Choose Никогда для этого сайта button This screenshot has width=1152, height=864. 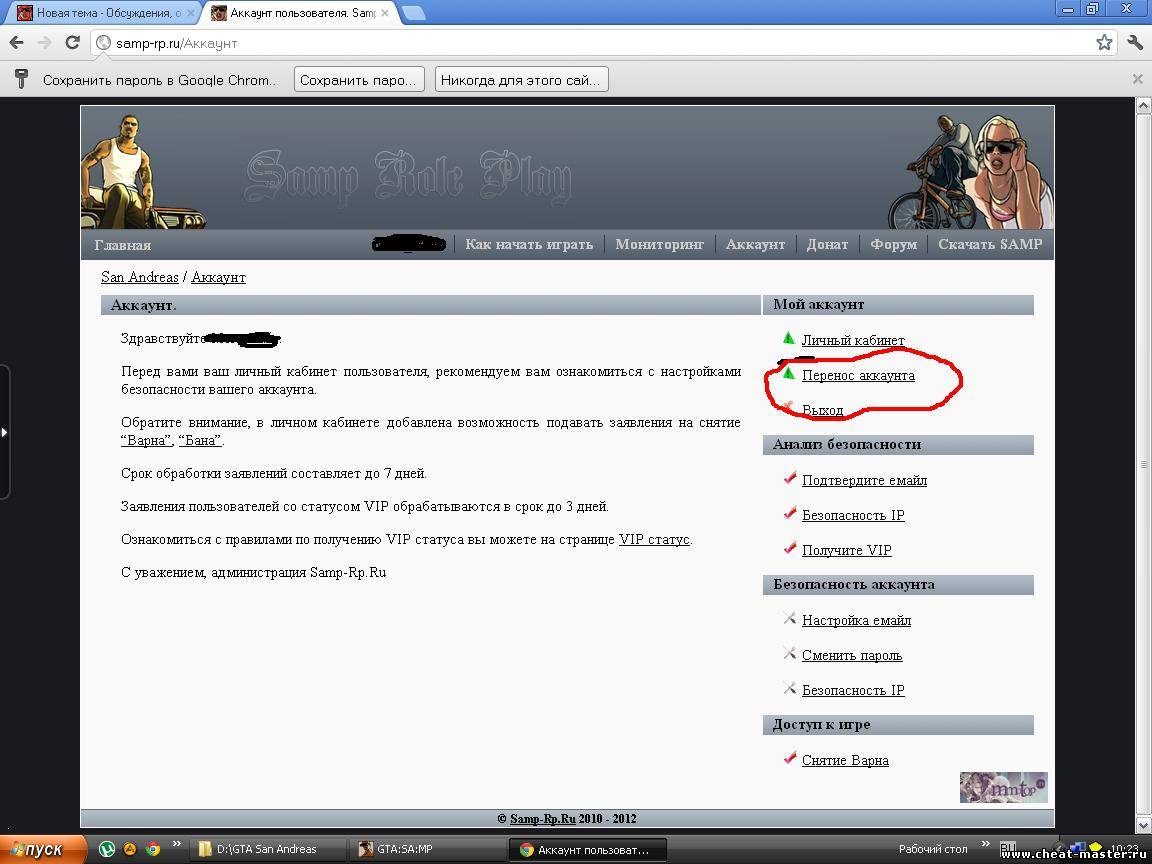click(521, 79)
